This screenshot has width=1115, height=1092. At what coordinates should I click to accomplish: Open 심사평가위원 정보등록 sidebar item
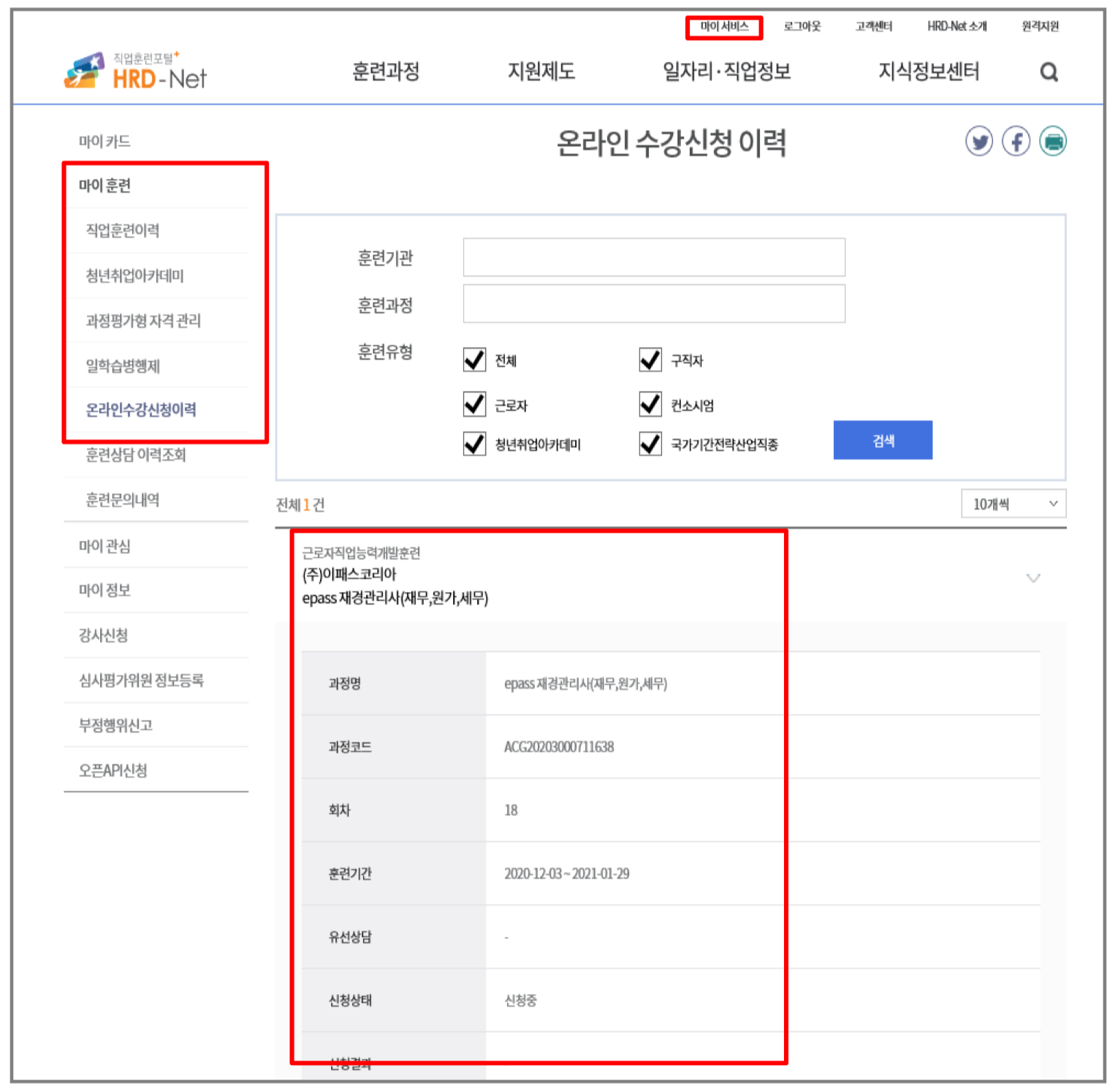pos(141,680)
